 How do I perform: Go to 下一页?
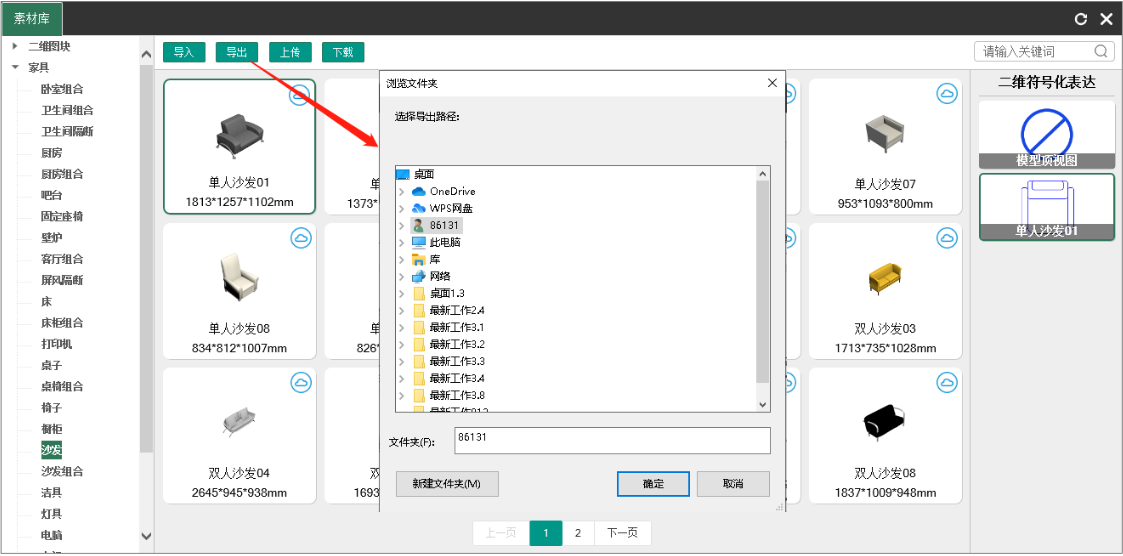[622, 533]
